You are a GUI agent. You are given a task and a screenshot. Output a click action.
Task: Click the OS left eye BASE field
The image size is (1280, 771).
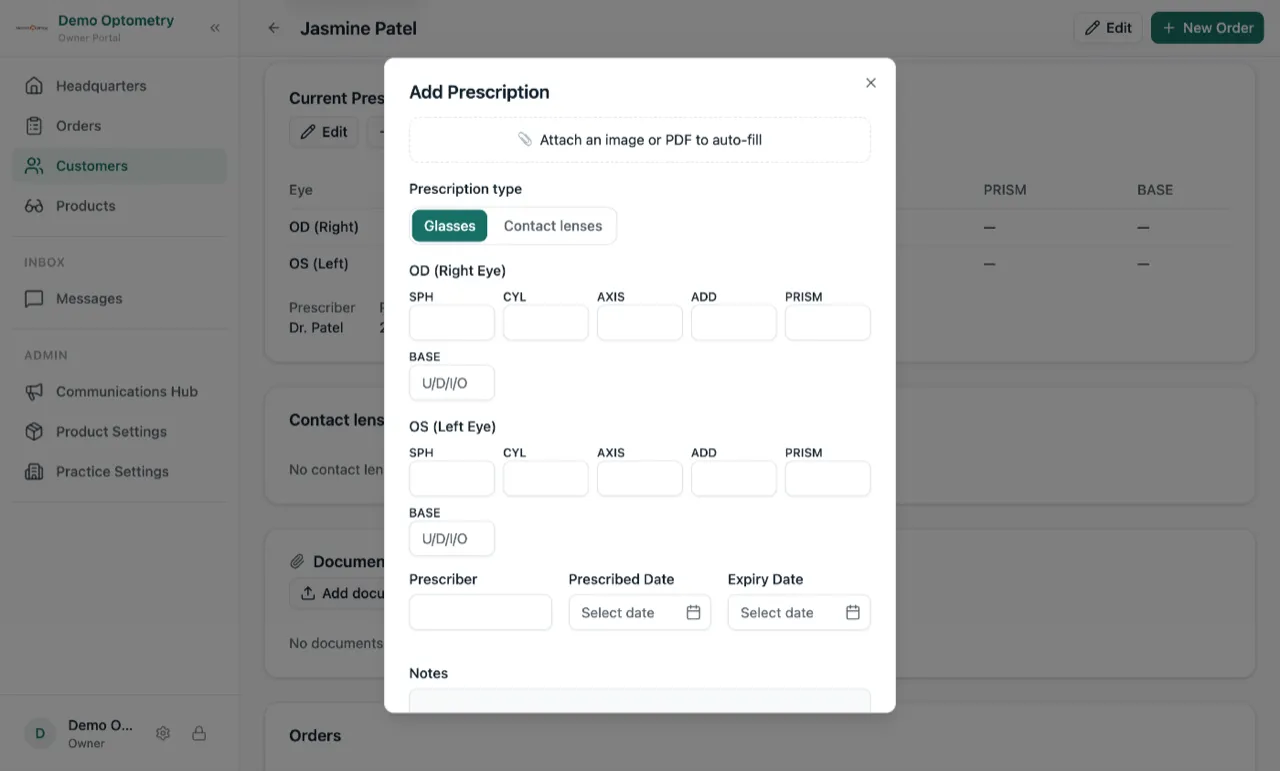point(452,539)
